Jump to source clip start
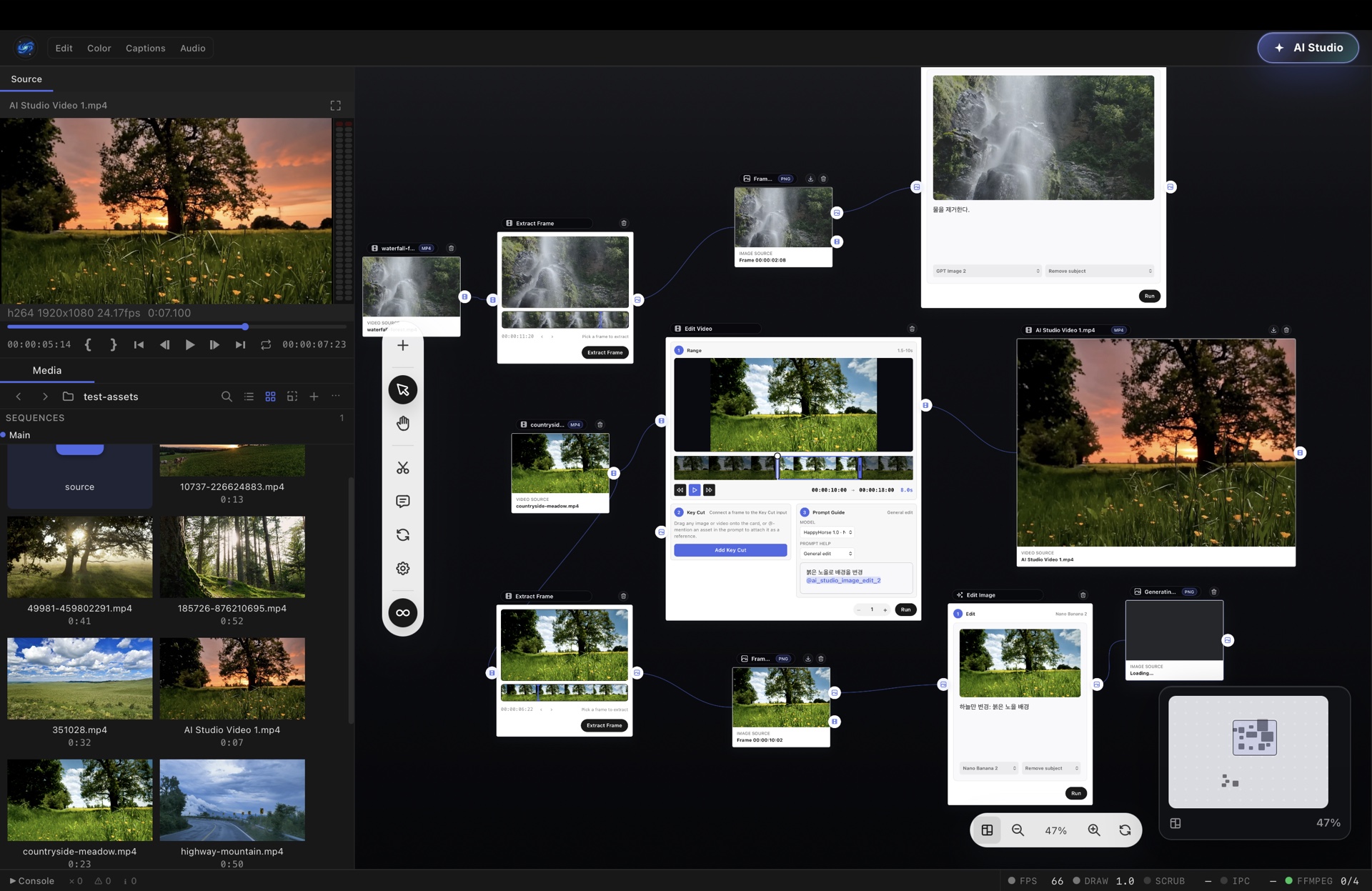The image size is (1372, 891). pyautogui.click(x=139, y=344)
